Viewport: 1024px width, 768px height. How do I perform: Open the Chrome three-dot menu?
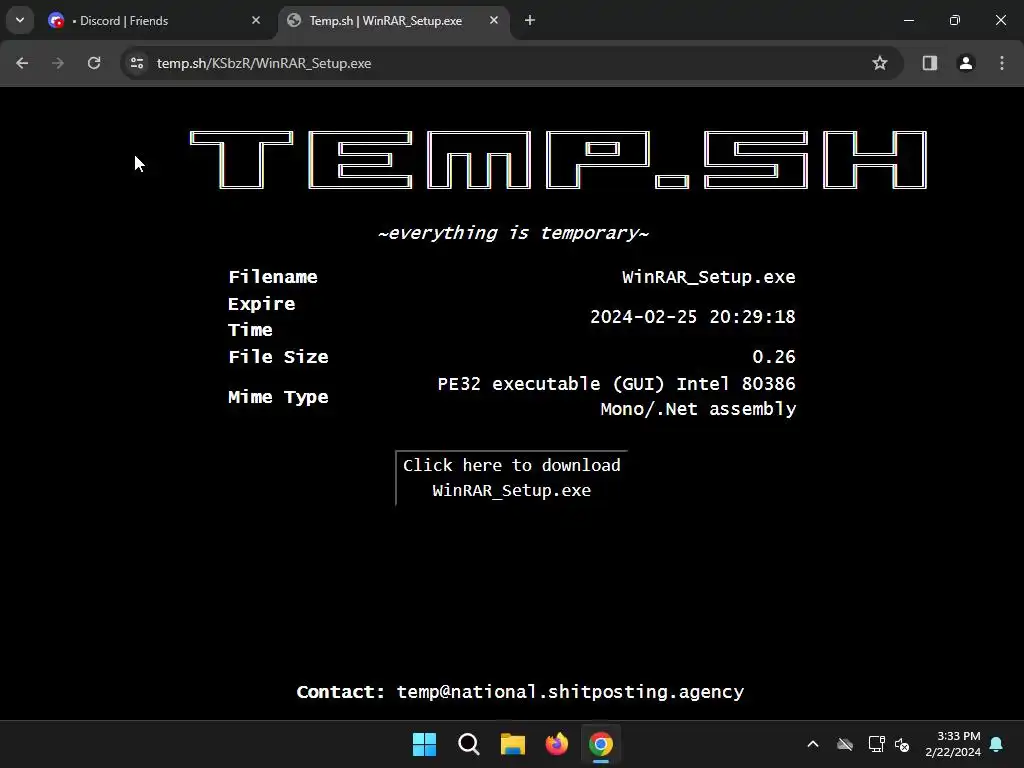tap(1002, 63)
